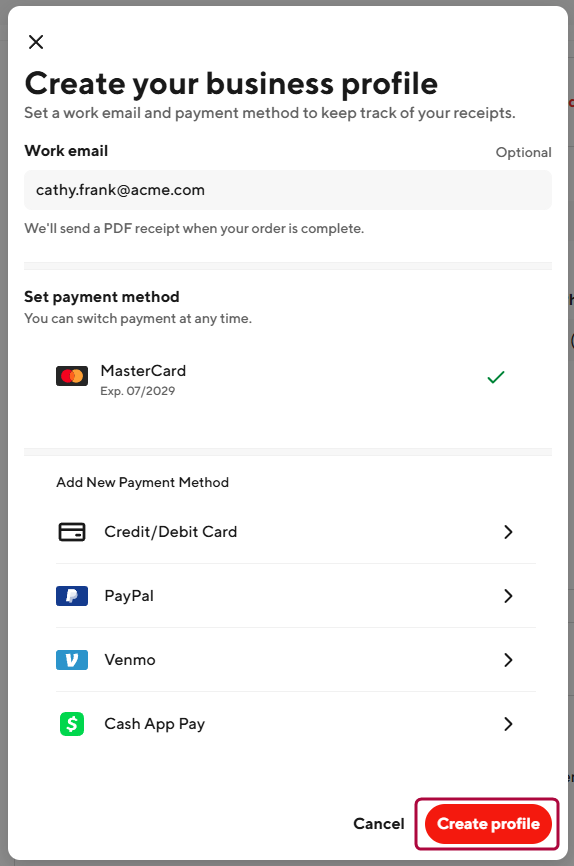This screenshot has width=574, height=866.
Task: Click the Cancel button
Action: pos(379,824)
